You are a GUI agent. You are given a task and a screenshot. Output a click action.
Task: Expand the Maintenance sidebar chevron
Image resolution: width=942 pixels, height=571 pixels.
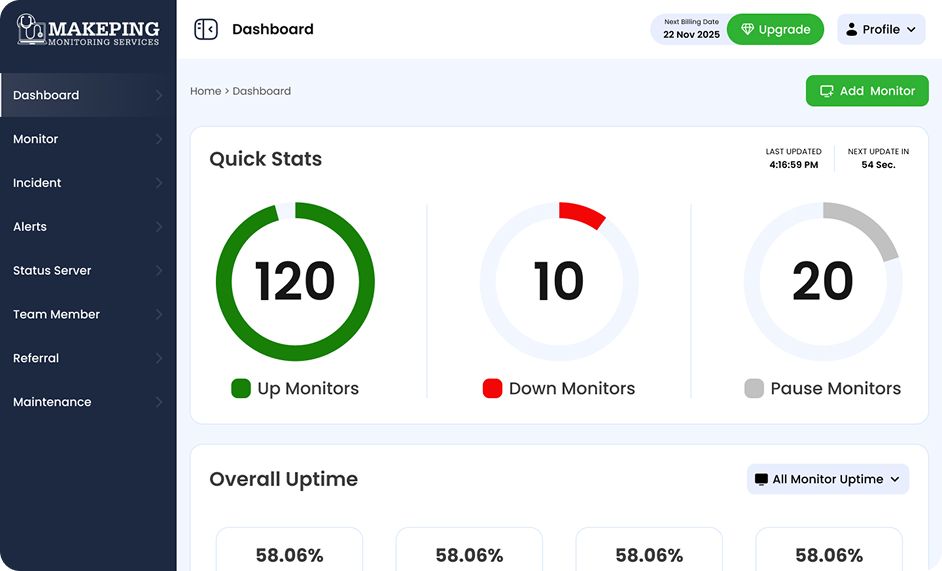159,402
